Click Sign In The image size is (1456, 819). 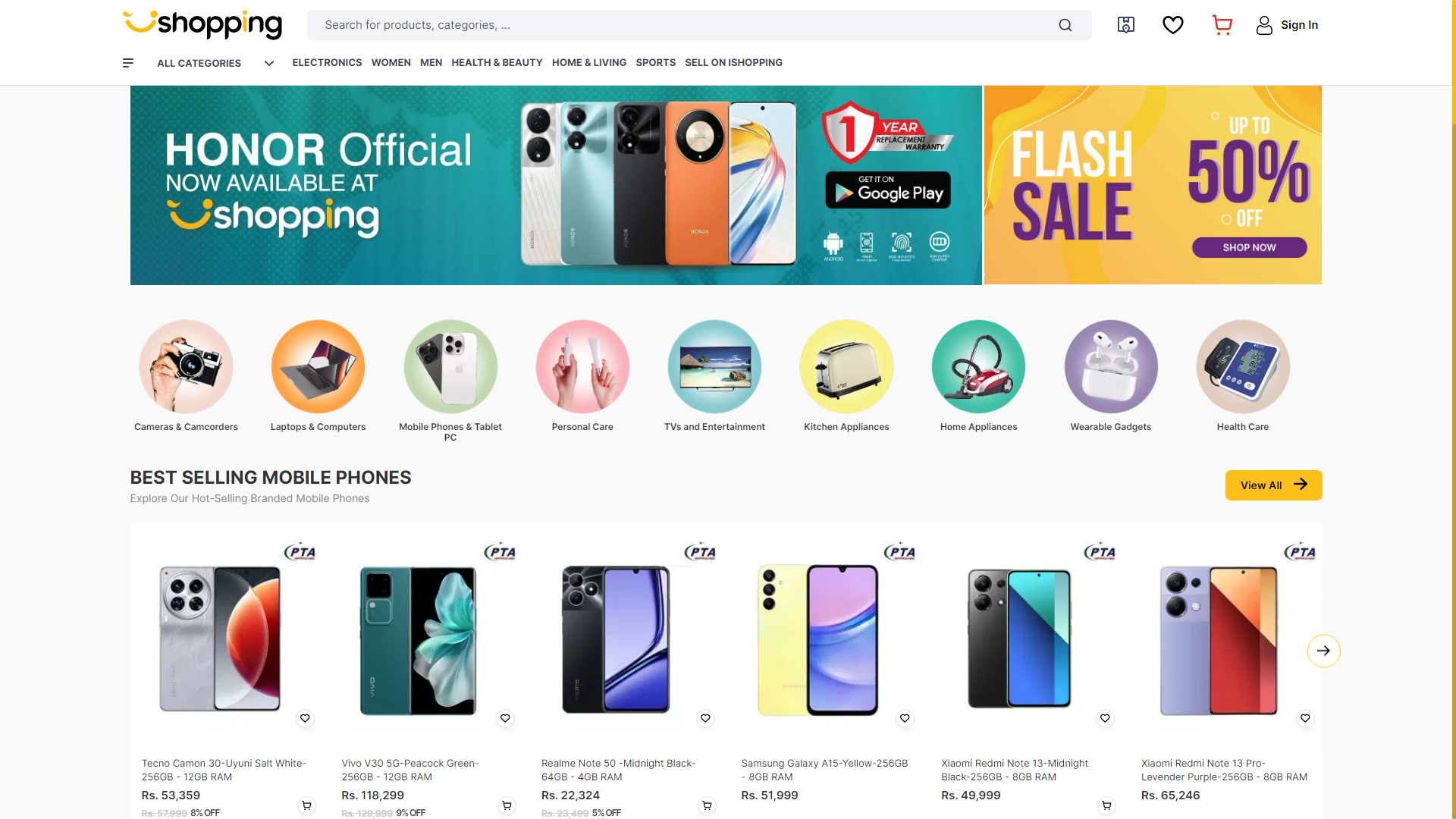point(1299,24)
